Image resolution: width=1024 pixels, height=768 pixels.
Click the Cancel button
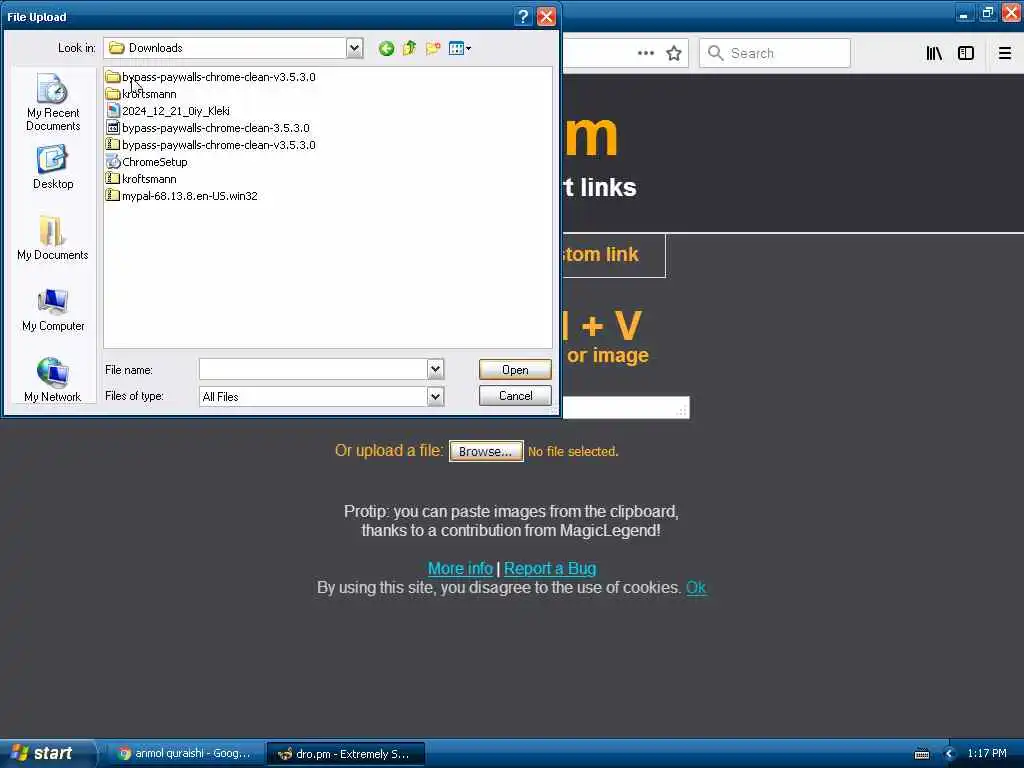[515, 396]
